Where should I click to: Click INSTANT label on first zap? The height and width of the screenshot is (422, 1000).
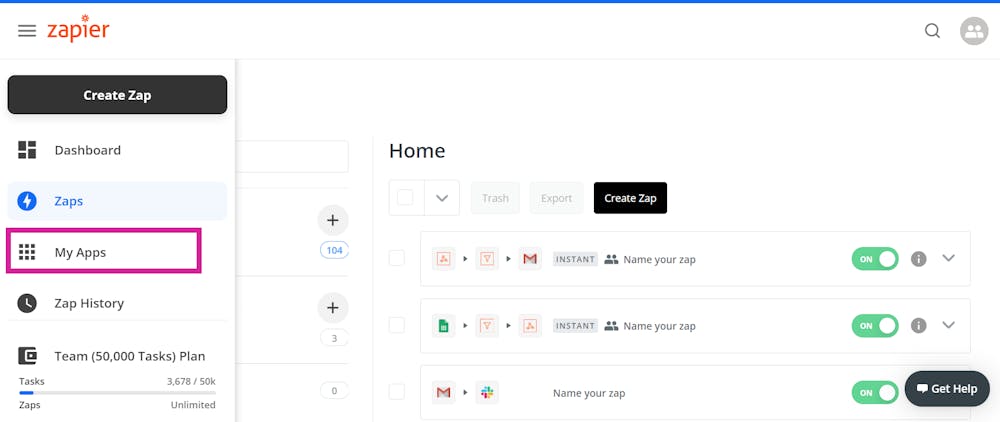click(575, 259)
